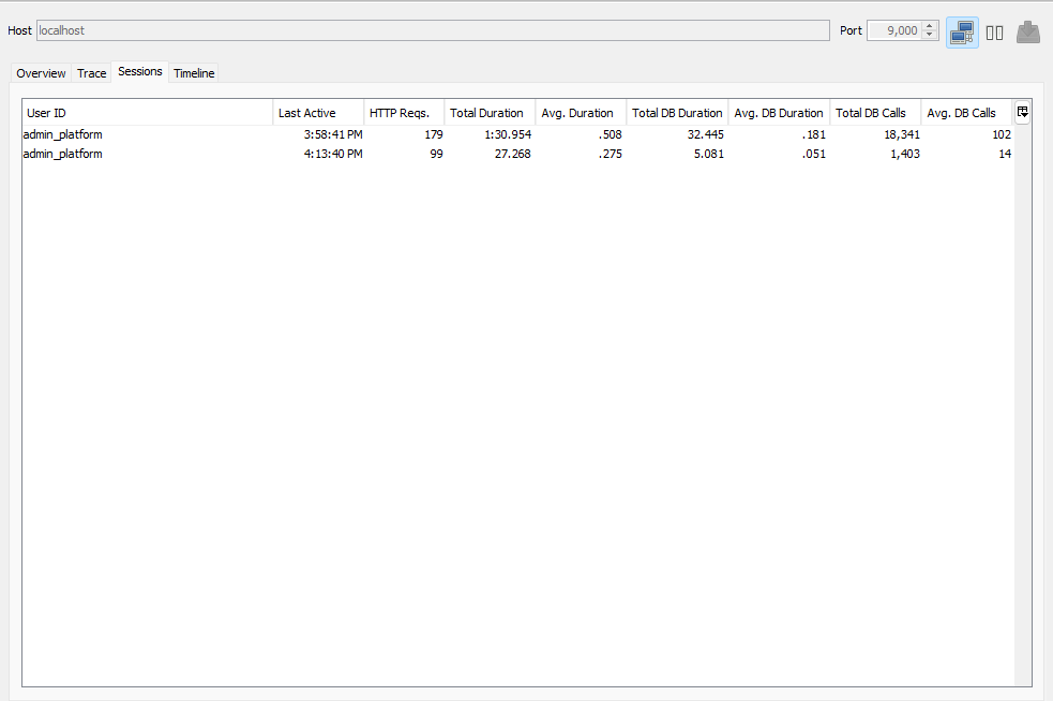Click the grayed download/export icon
Image resolution: width=1053 pixels, height=701 pixels.
[1028, 32]
